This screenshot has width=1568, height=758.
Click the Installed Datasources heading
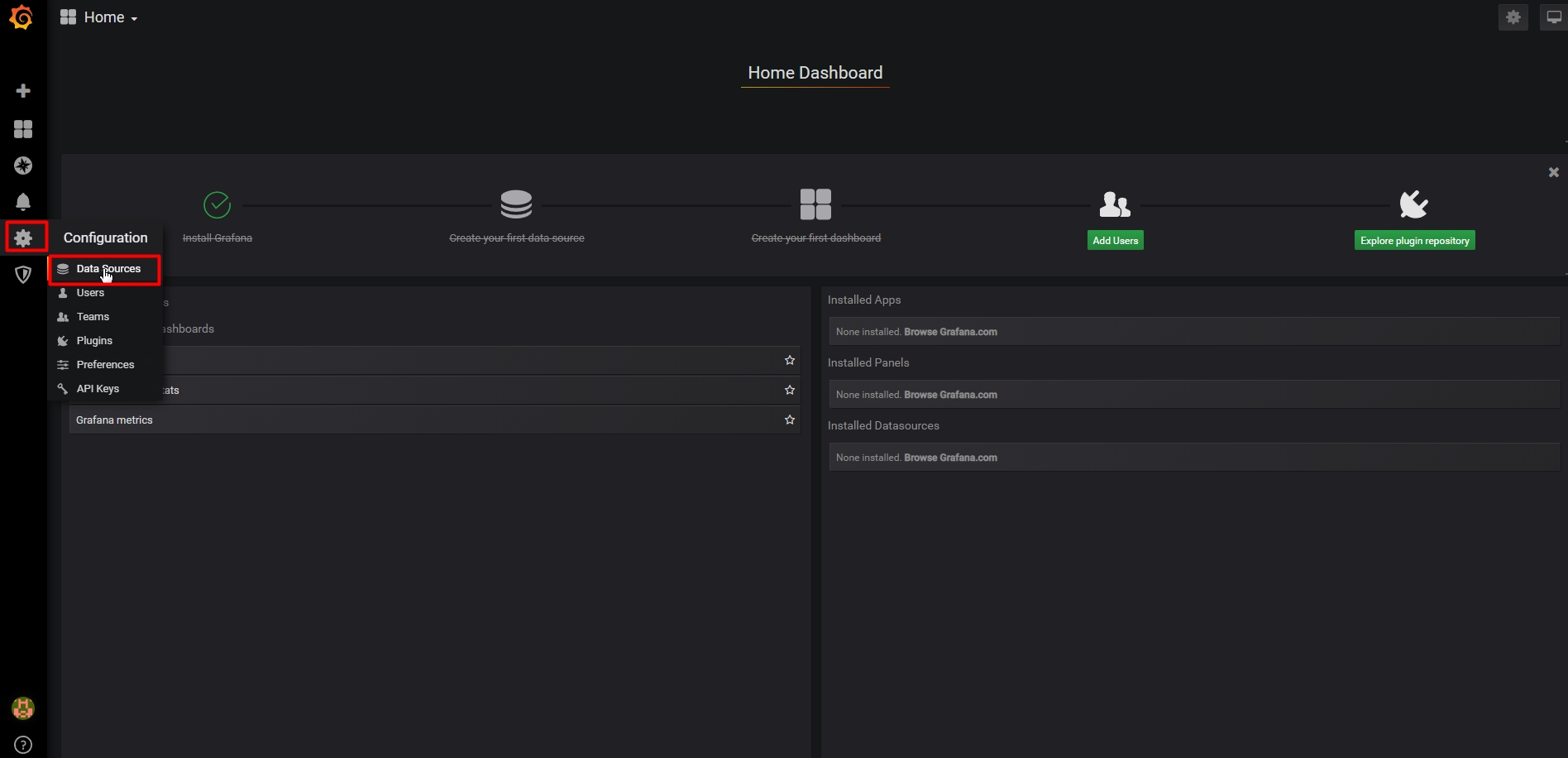coord(883,425)
